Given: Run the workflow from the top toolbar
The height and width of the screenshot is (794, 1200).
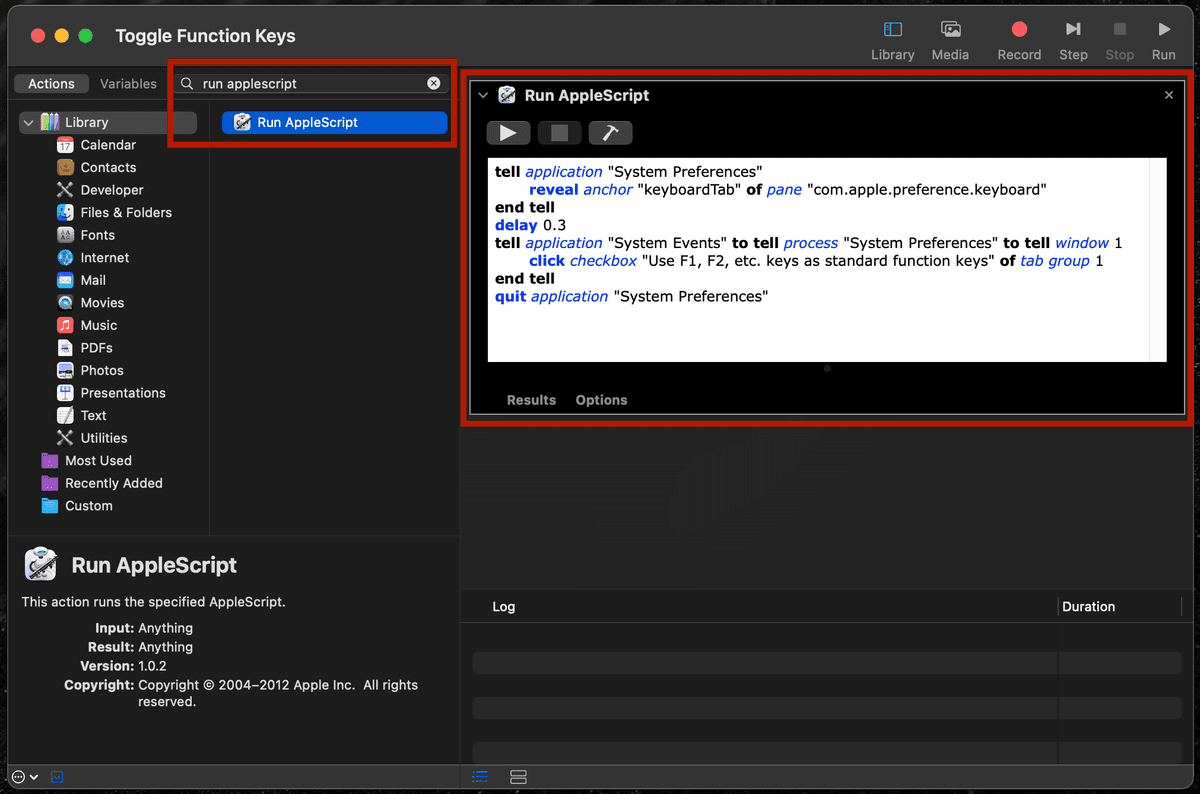Looking at the screenshot, I should [1163, 38].
